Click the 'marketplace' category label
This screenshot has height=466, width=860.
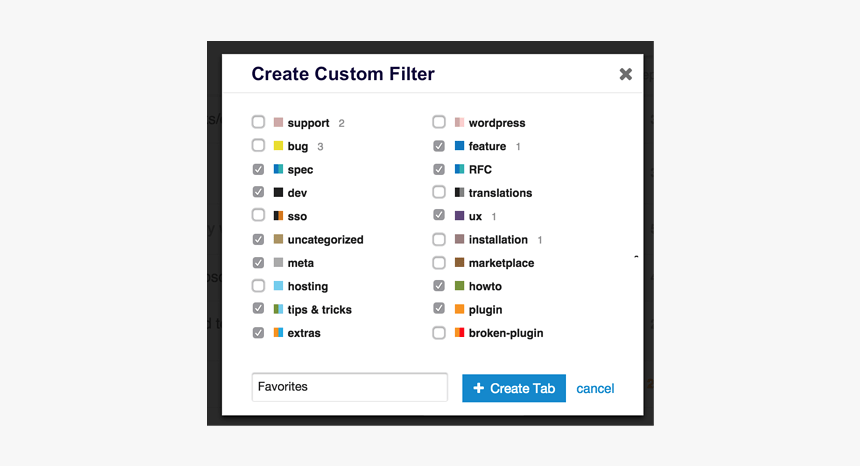501,264
